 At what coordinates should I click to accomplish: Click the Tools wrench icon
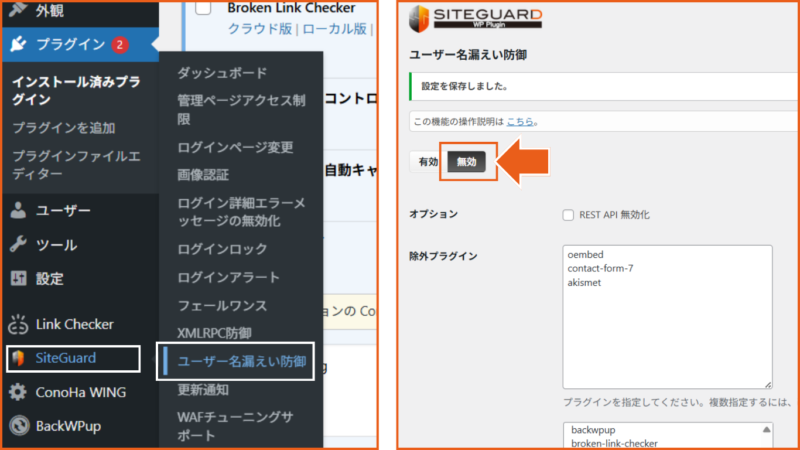[18, 245]
